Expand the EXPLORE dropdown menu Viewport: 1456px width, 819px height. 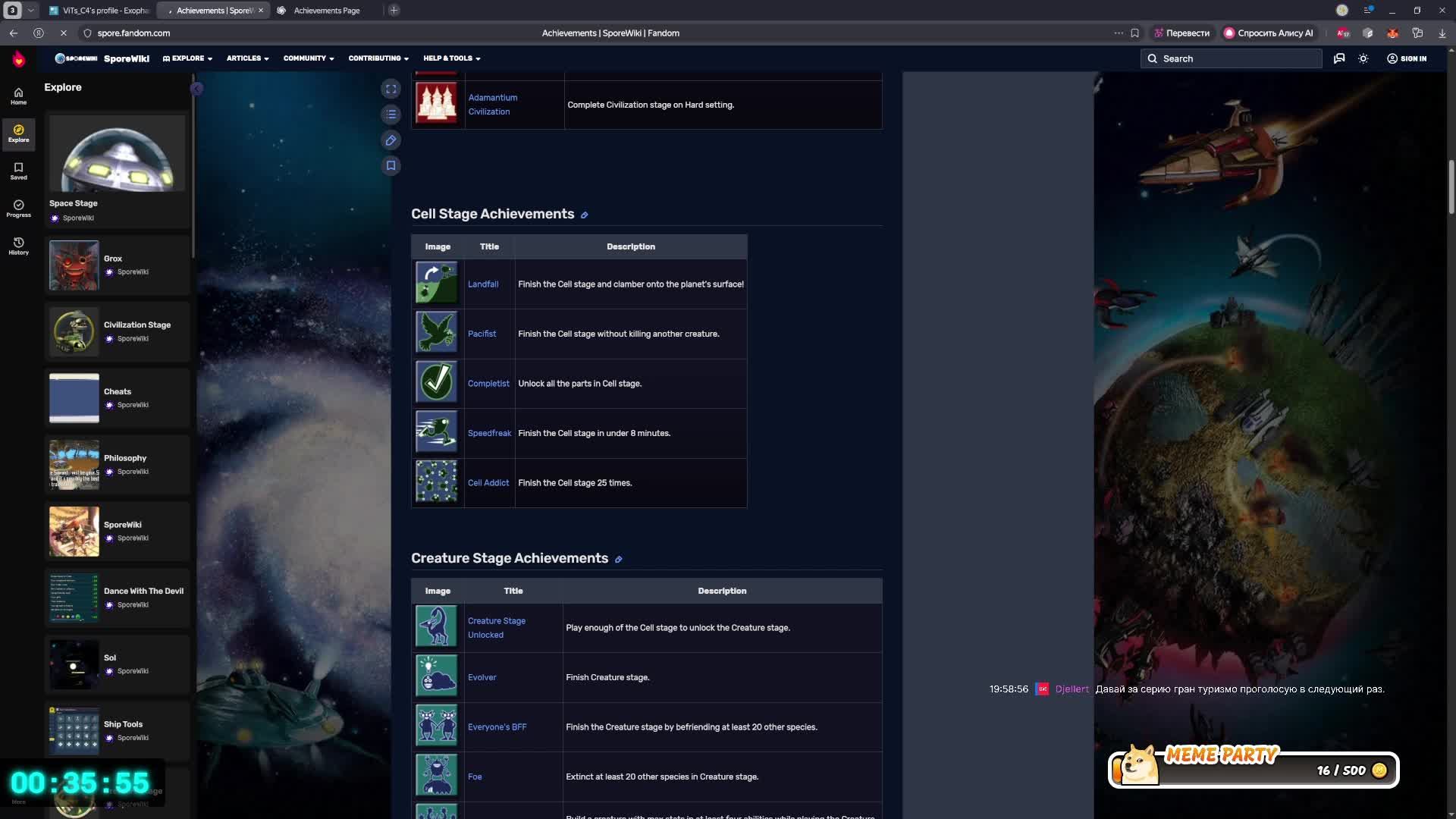(187, 58)
